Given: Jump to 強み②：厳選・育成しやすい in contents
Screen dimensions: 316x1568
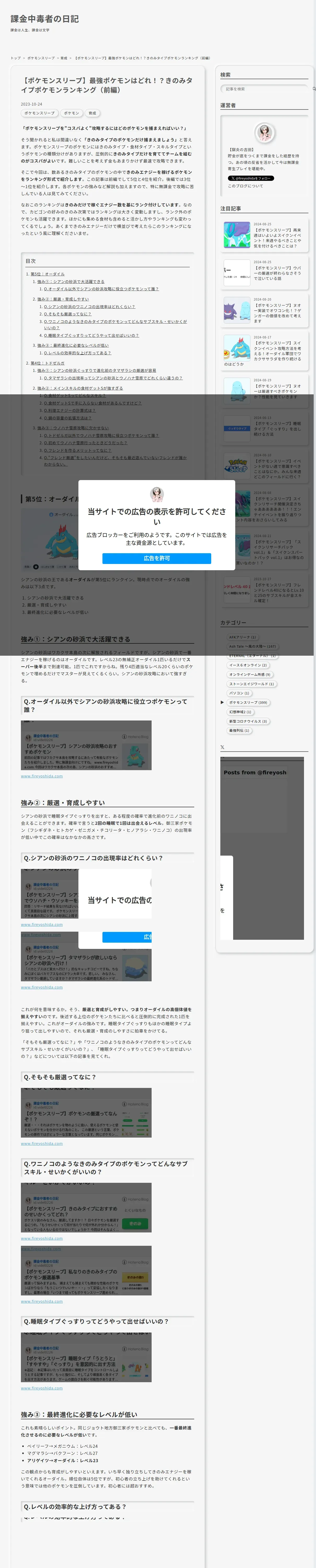Looking at the screenshot, I should click(63, 299).
